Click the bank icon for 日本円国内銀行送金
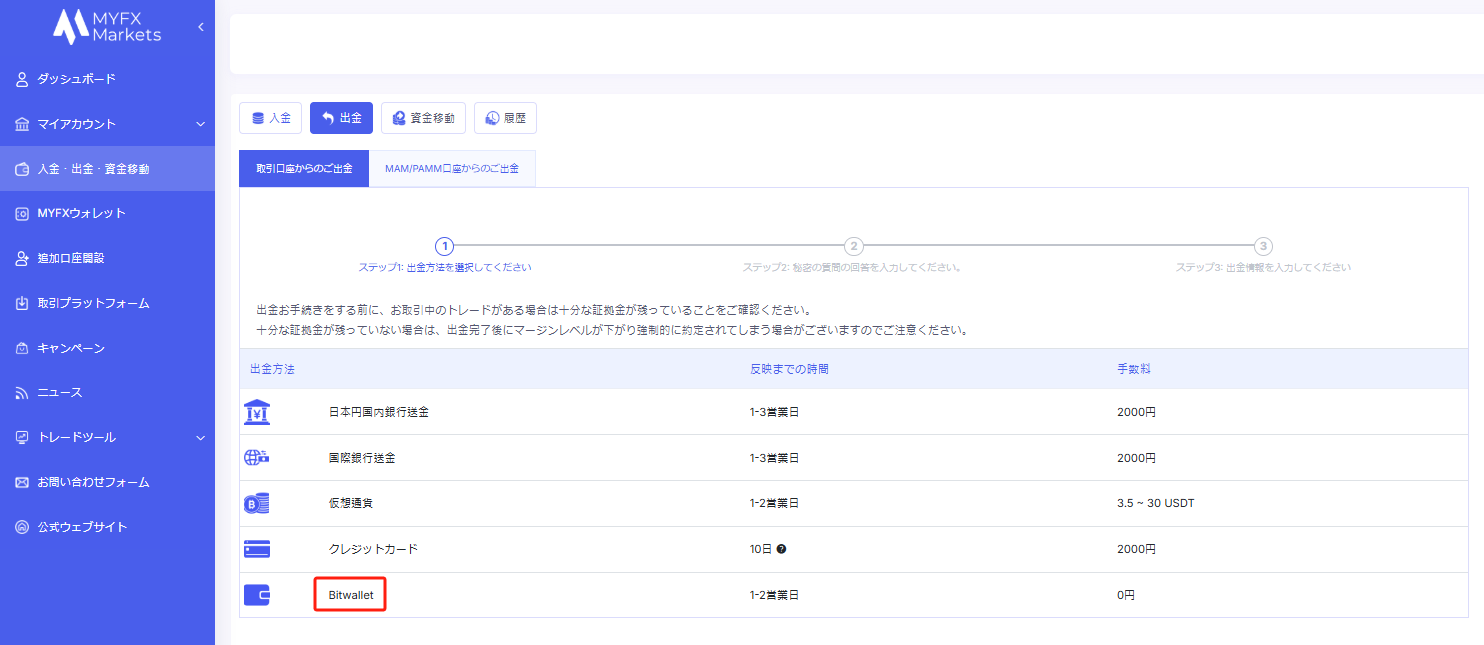 pyautogui.click(x=257, y=412)
